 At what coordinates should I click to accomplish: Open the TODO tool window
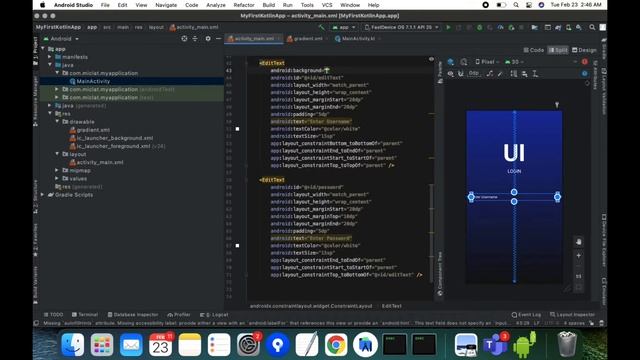pyautogui.click(x=53, y=315)
